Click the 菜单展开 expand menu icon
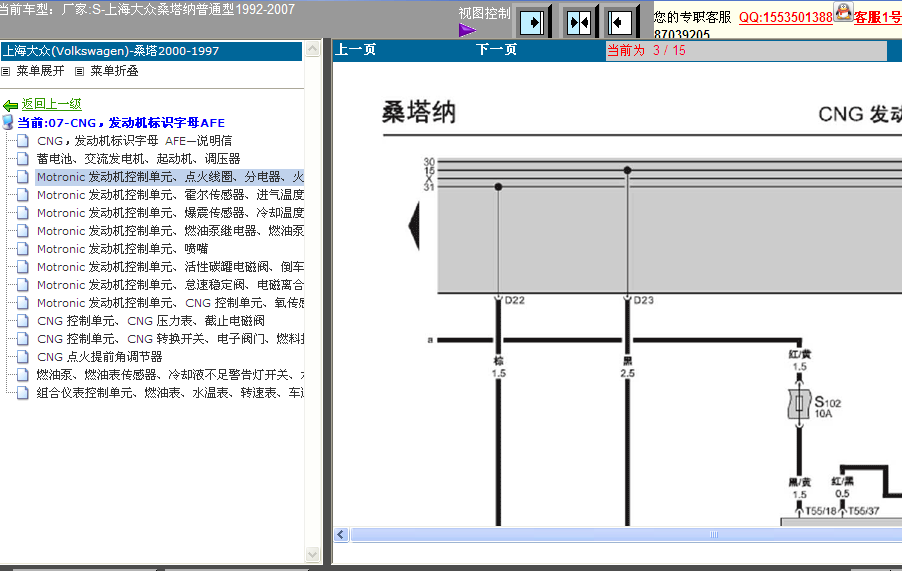The width and height of the screenshot is (902, 571). pos(6,71)
